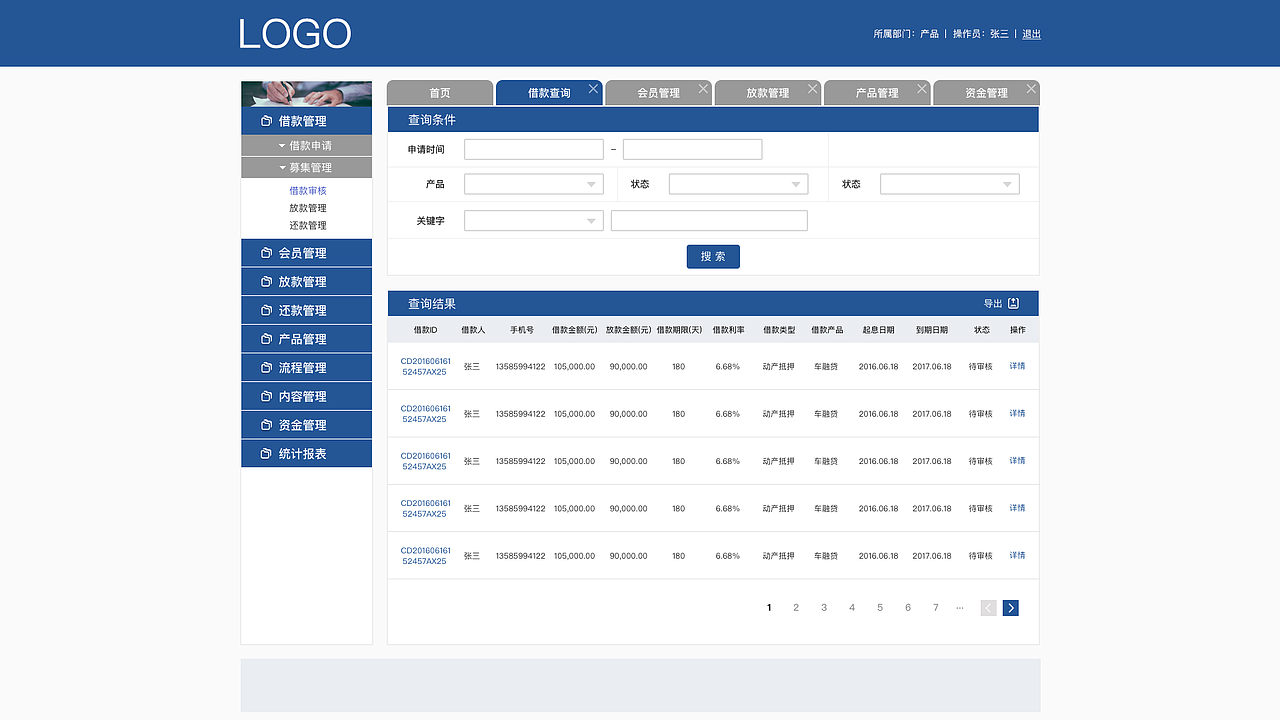The height and width of the screenshot is (720, 1280).
Task: Go to previous page with left arrow
Action: 989,608
